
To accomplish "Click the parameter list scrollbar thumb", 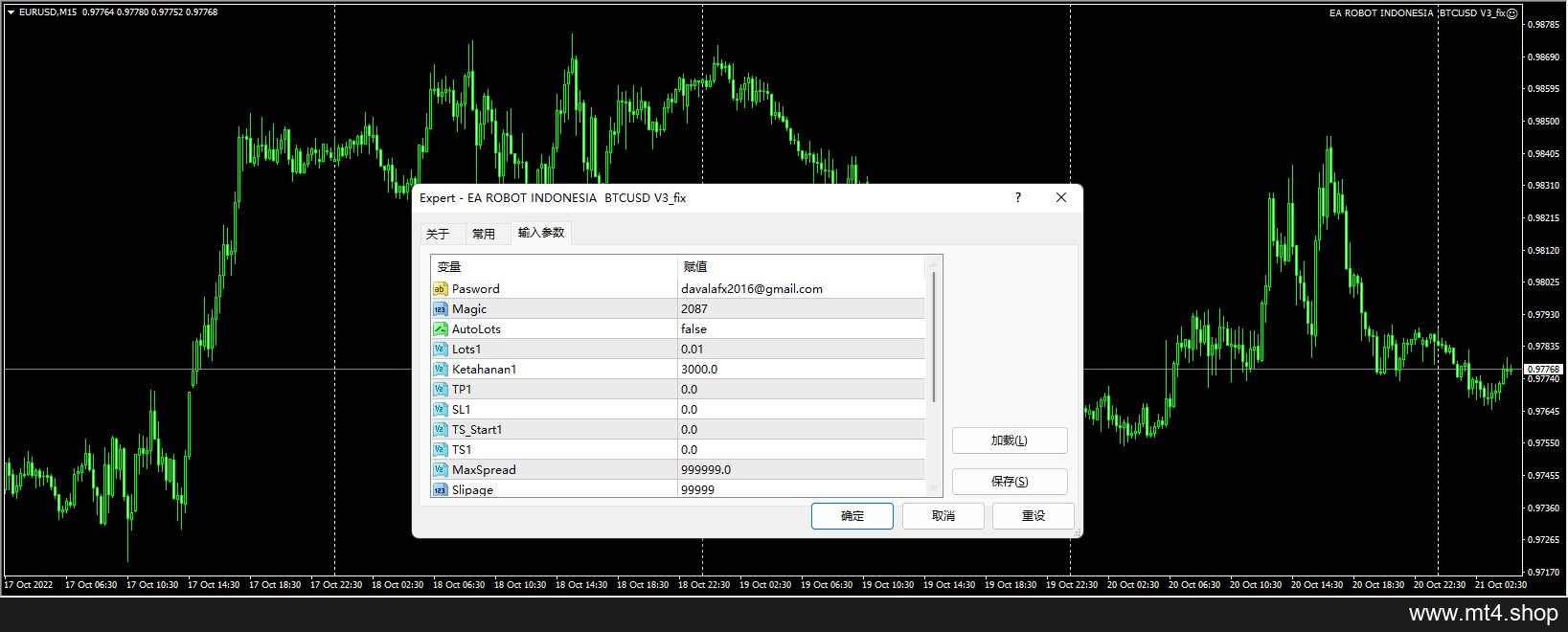I will click(x=934, y=336).
